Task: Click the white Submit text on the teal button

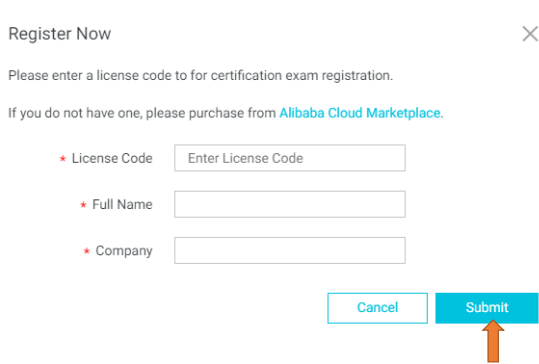Action: (487, 308)
